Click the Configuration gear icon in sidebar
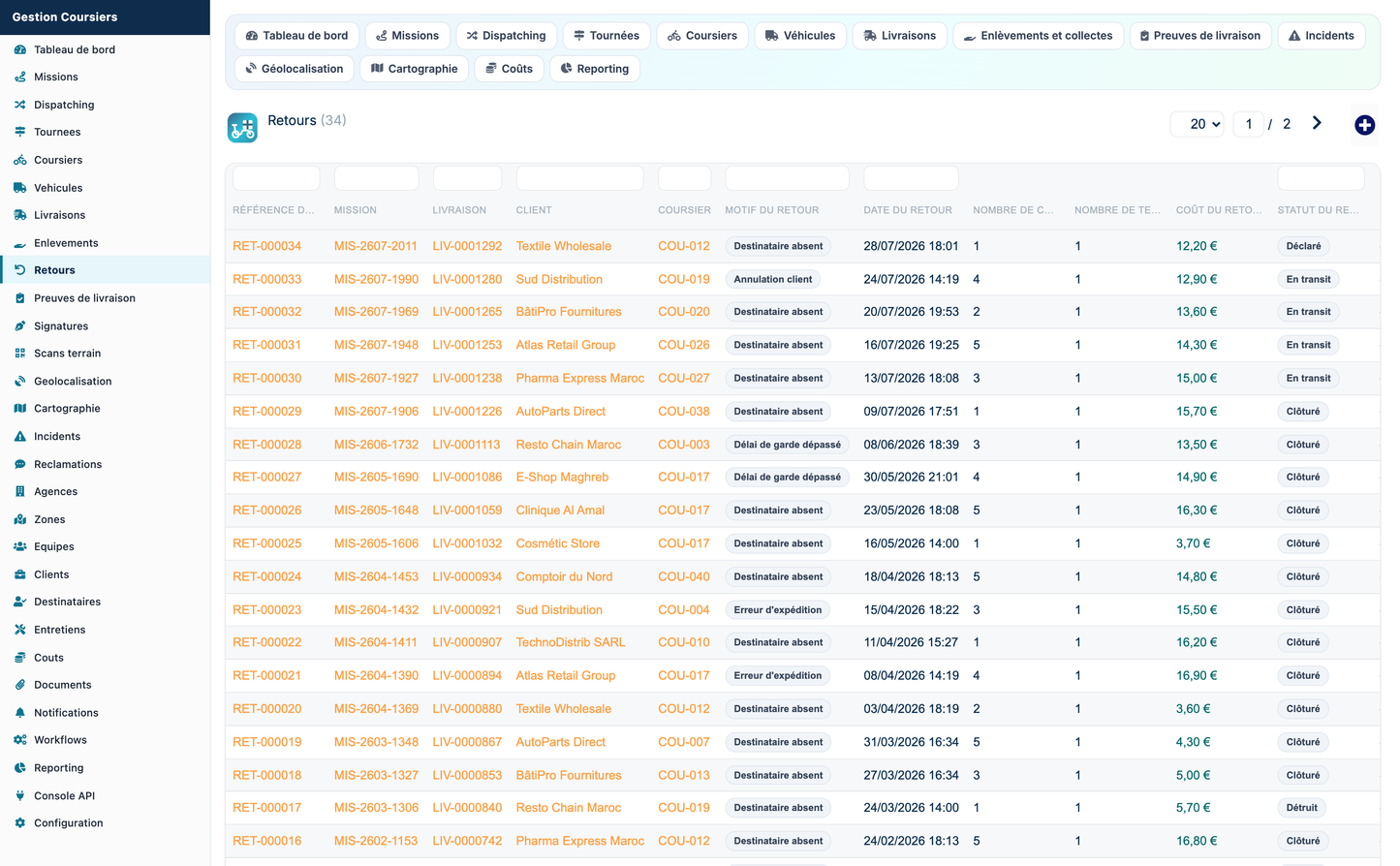Viewport: 1400px width, 866px height. point(19,823)
